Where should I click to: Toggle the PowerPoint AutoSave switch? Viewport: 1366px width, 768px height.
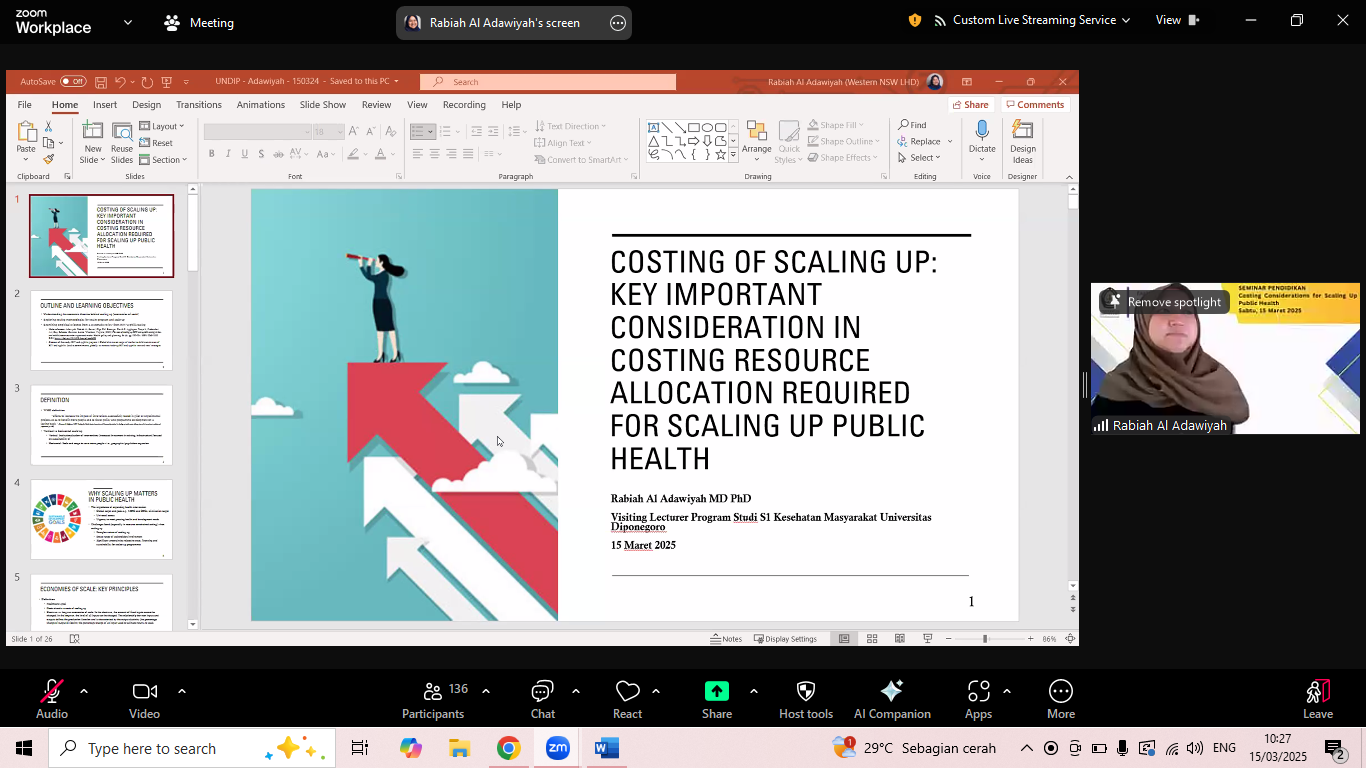[72, 82]
